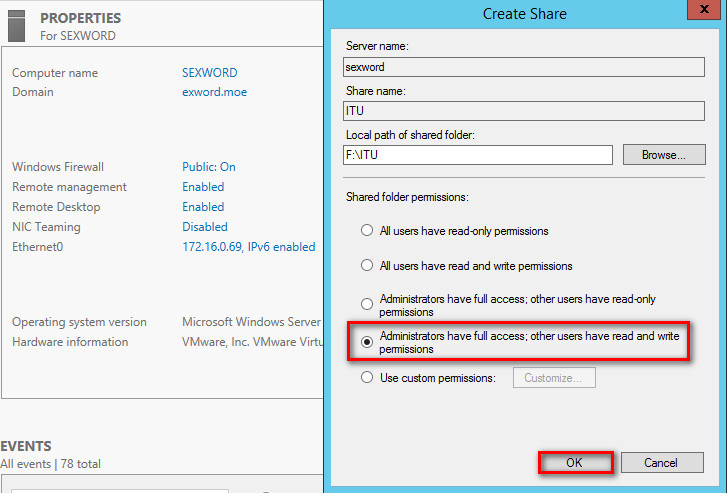
Task: Click into the Share name field
Action: [x=523, y=111]
